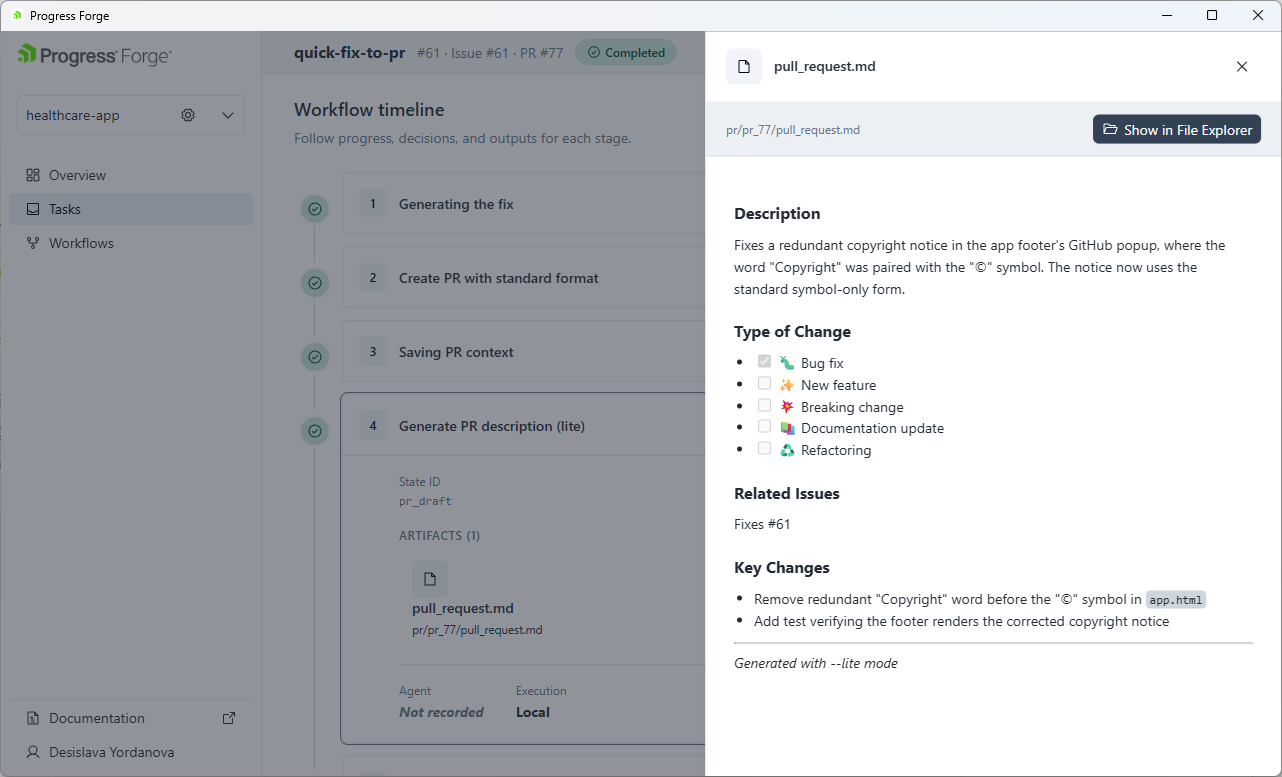The image size is (1282, 777).
Task: Toggle the Bug fix checkbox
Action: tap(765, 362)
